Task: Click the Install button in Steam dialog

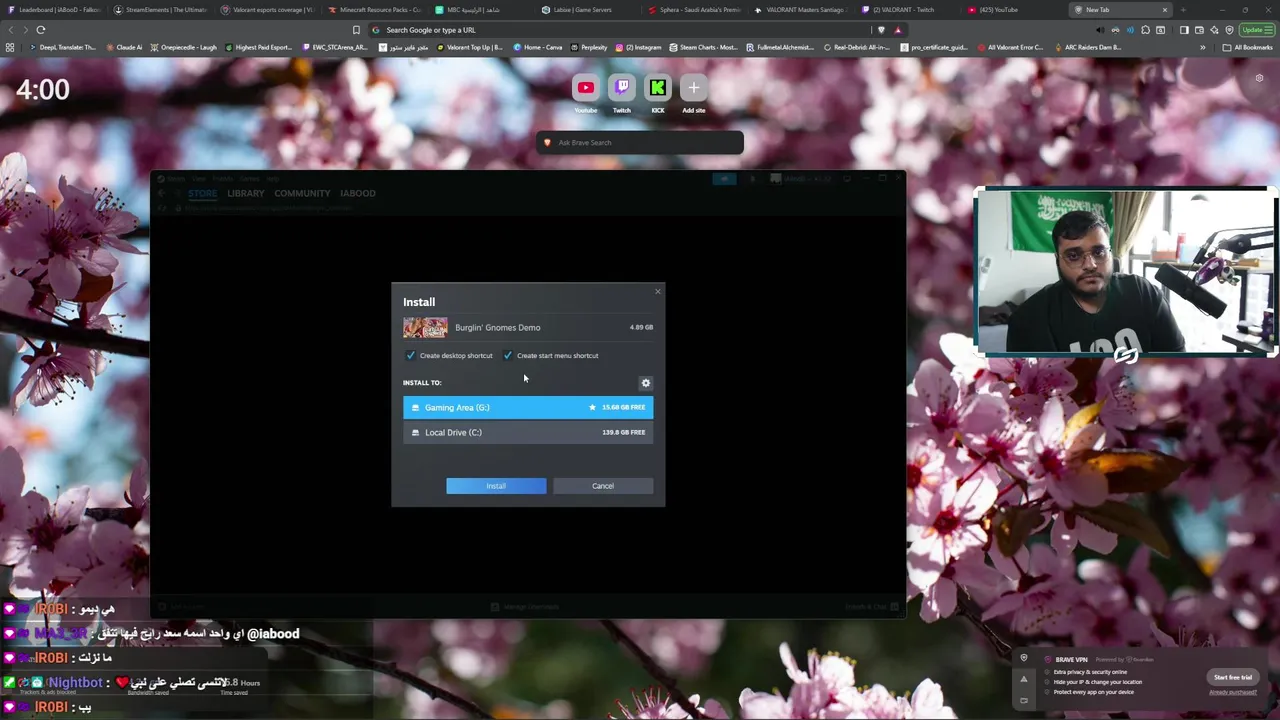Action: tap(496, 486)
